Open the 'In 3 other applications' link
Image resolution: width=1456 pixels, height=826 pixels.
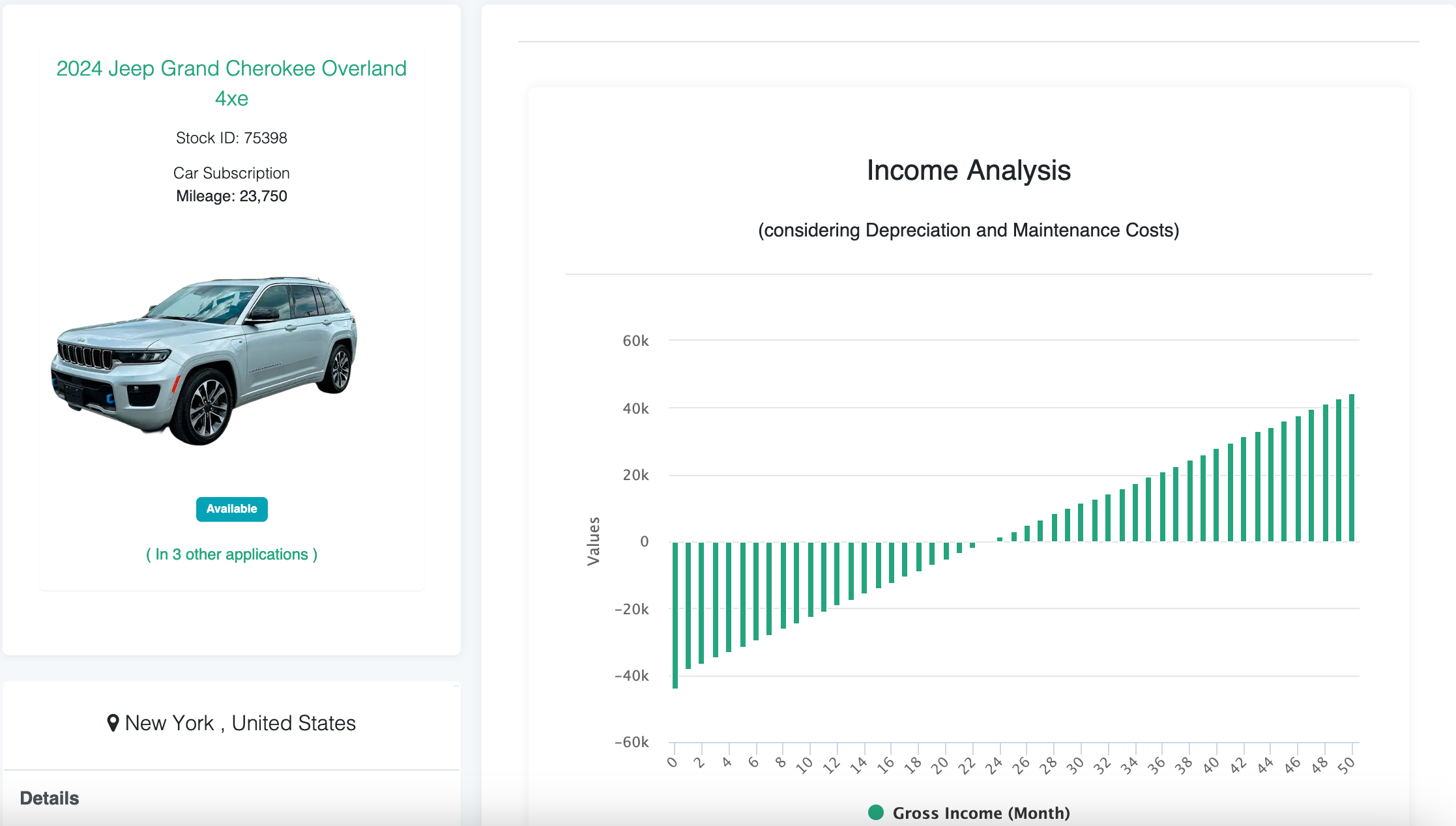pyautogui.click(x=231, y=554)
